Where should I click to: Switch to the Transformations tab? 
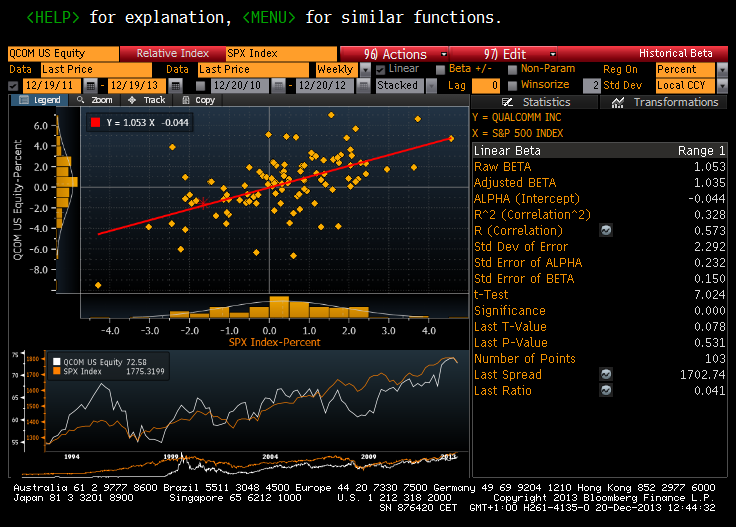tap(664, 102)
